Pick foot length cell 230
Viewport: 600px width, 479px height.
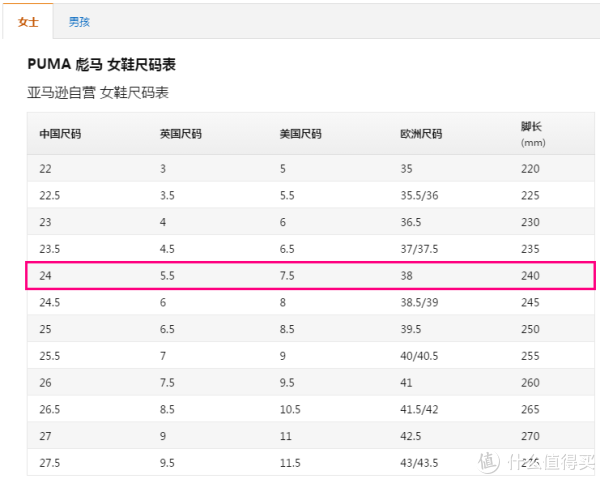pos(530,222)
